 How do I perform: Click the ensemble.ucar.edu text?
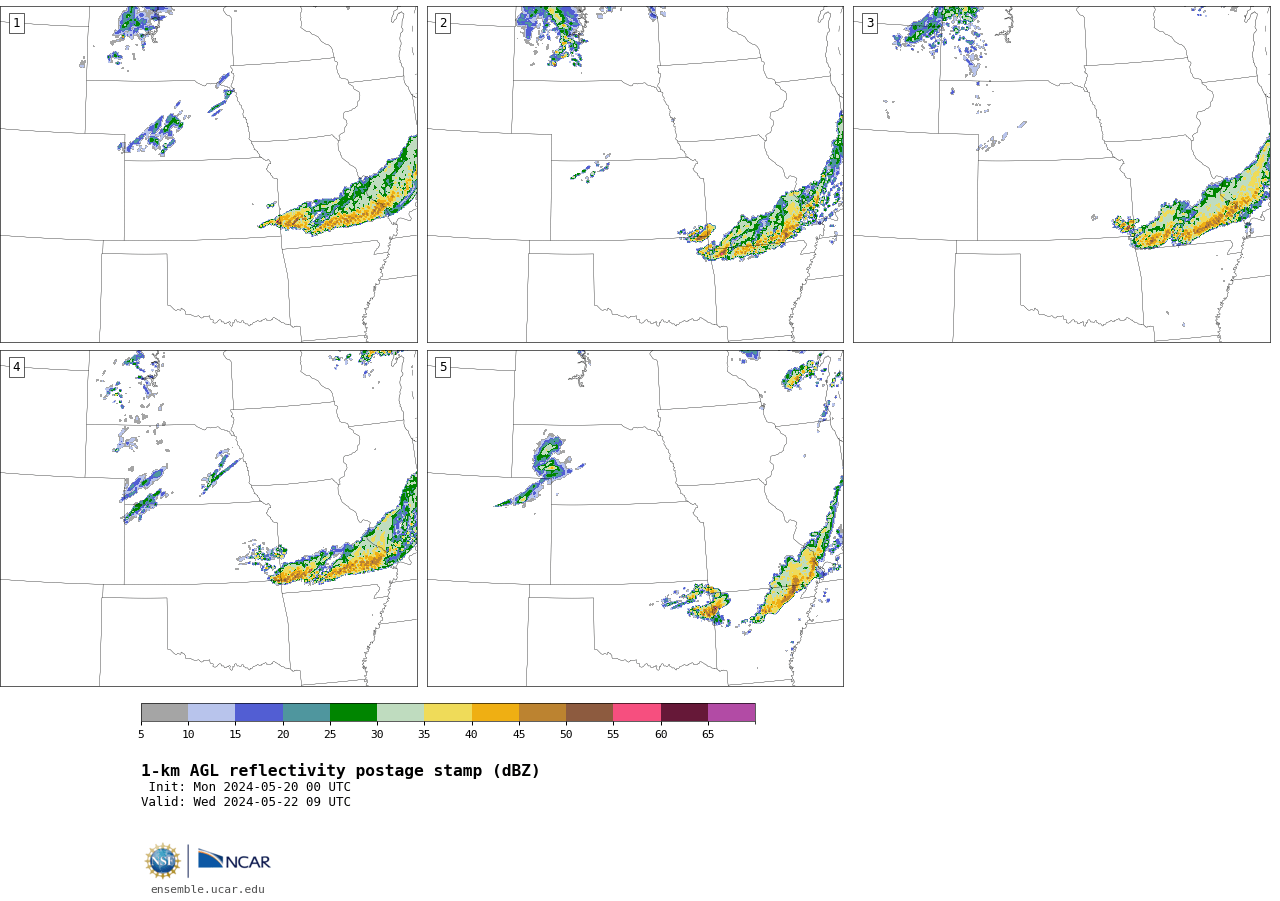[x=208, y=889]
